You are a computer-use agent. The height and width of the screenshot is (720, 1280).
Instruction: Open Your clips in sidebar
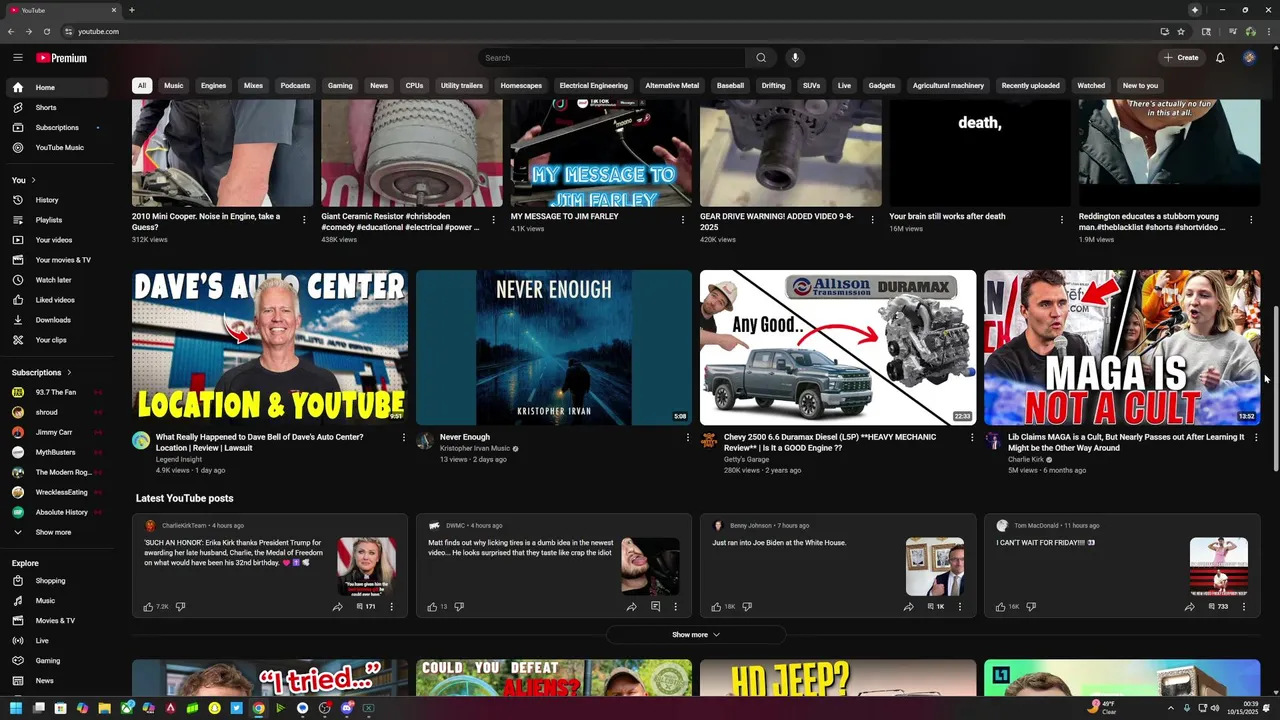click(x=55, y=340)
